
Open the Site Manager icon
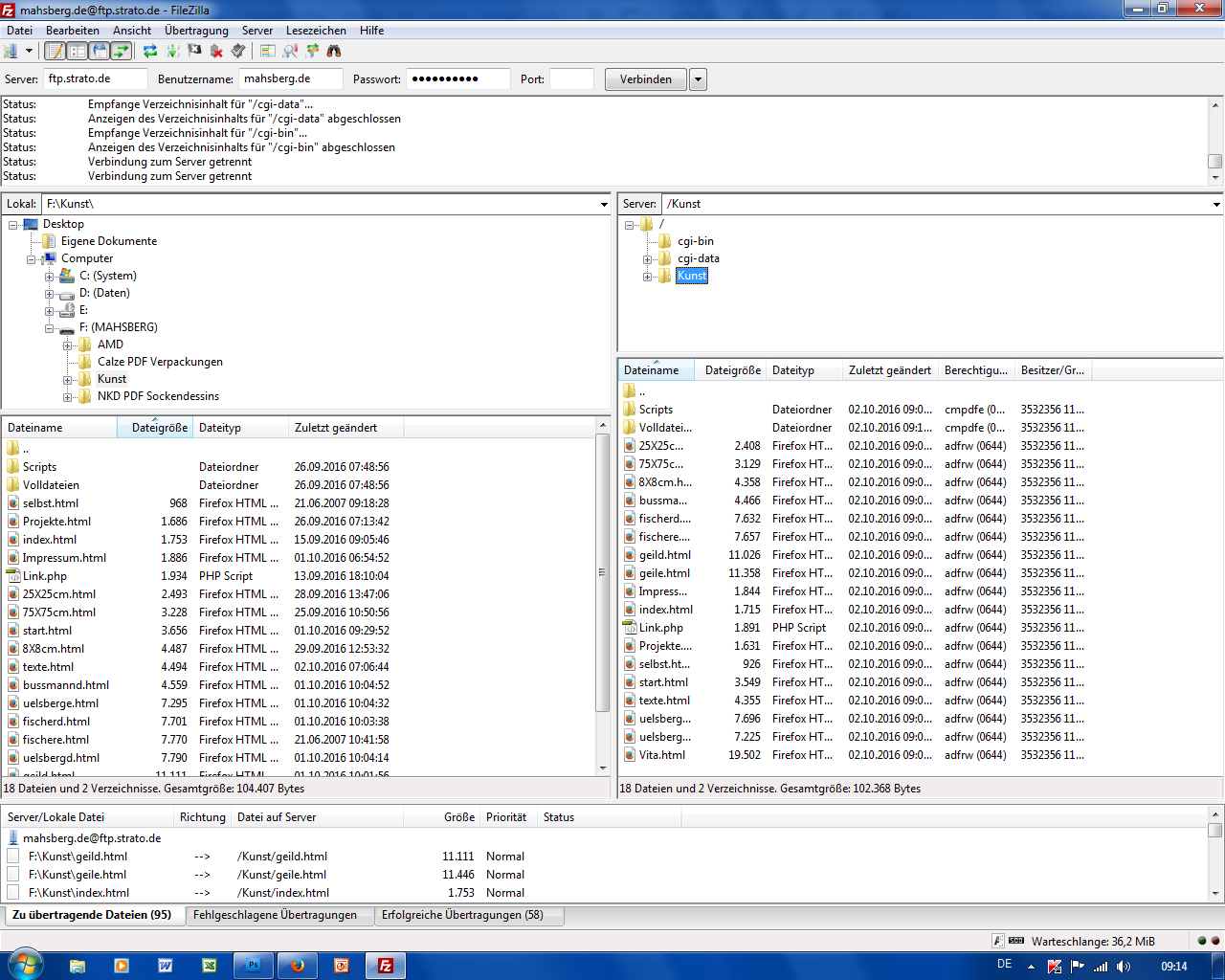11,51
